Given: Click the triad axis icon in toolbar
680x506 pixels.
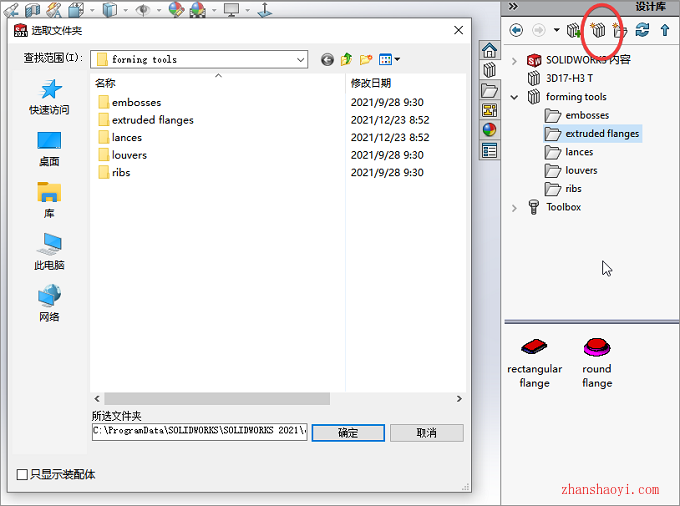Looking at the screenshot, I should point(265,10).
